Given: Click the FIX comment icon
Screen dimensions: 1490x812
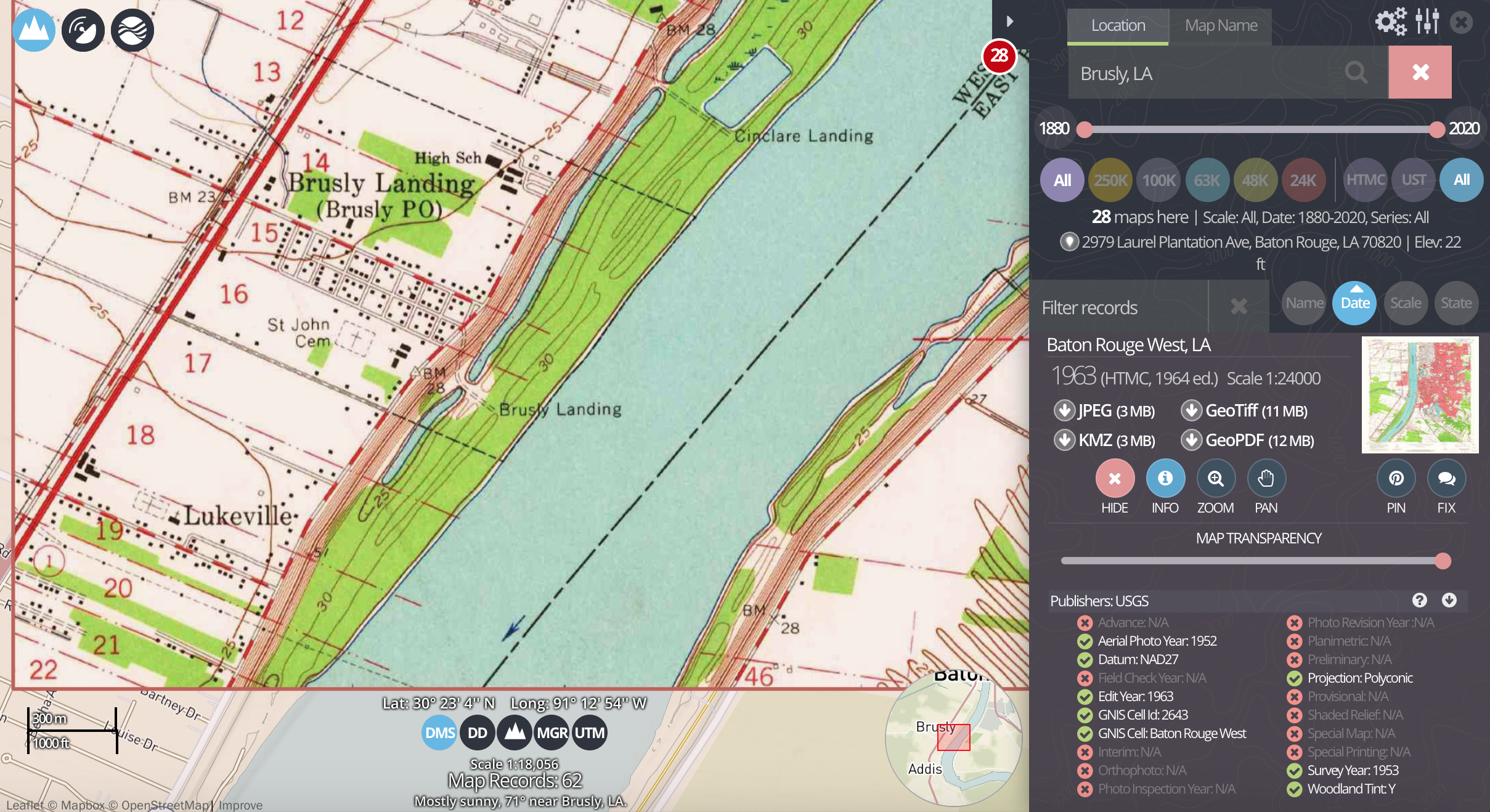Looking at the screenshot, I should pos(1446,479).
